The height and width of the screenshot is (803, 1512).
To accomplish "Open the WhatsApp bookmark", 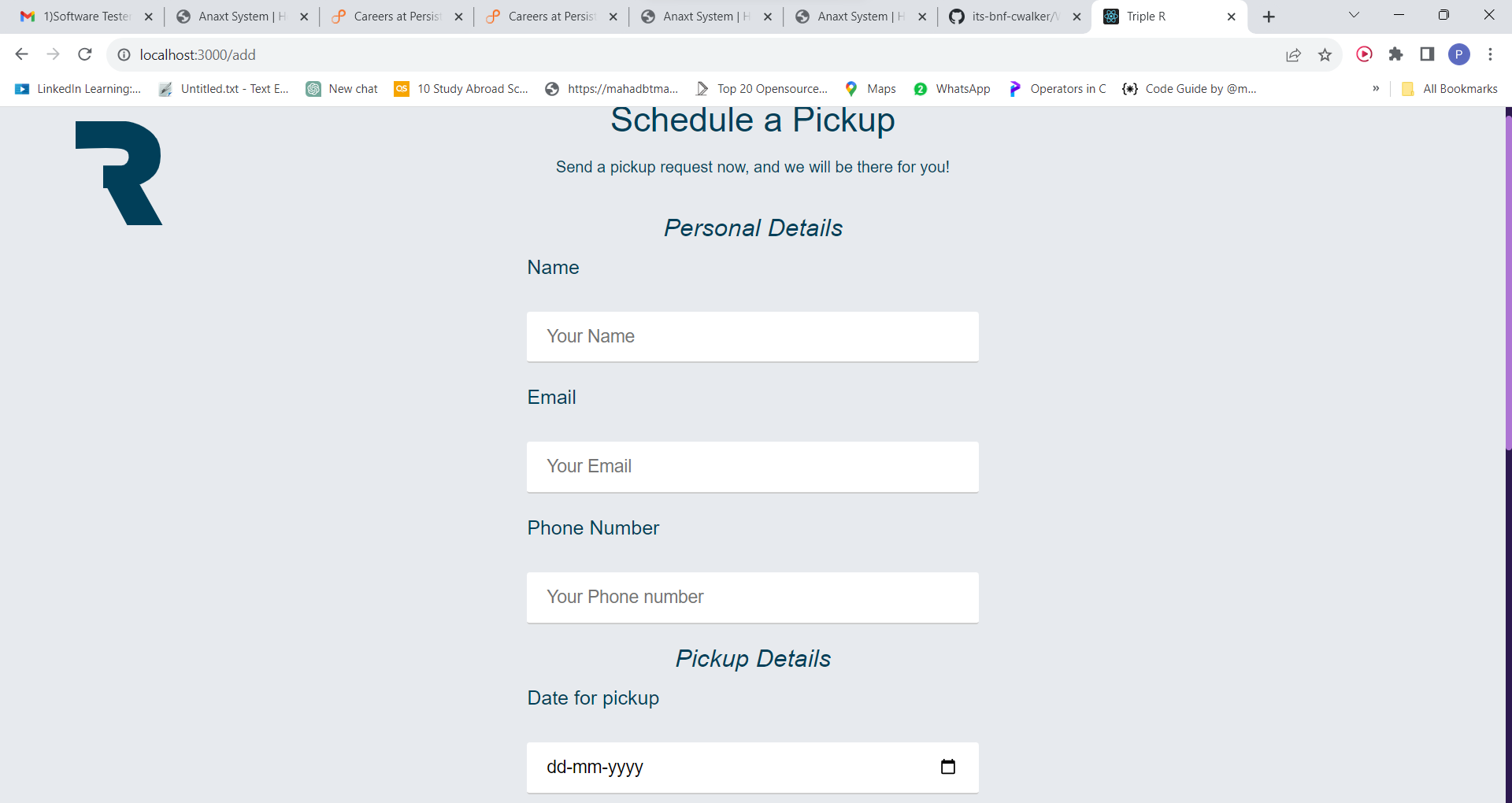I will tap(962, 89).
